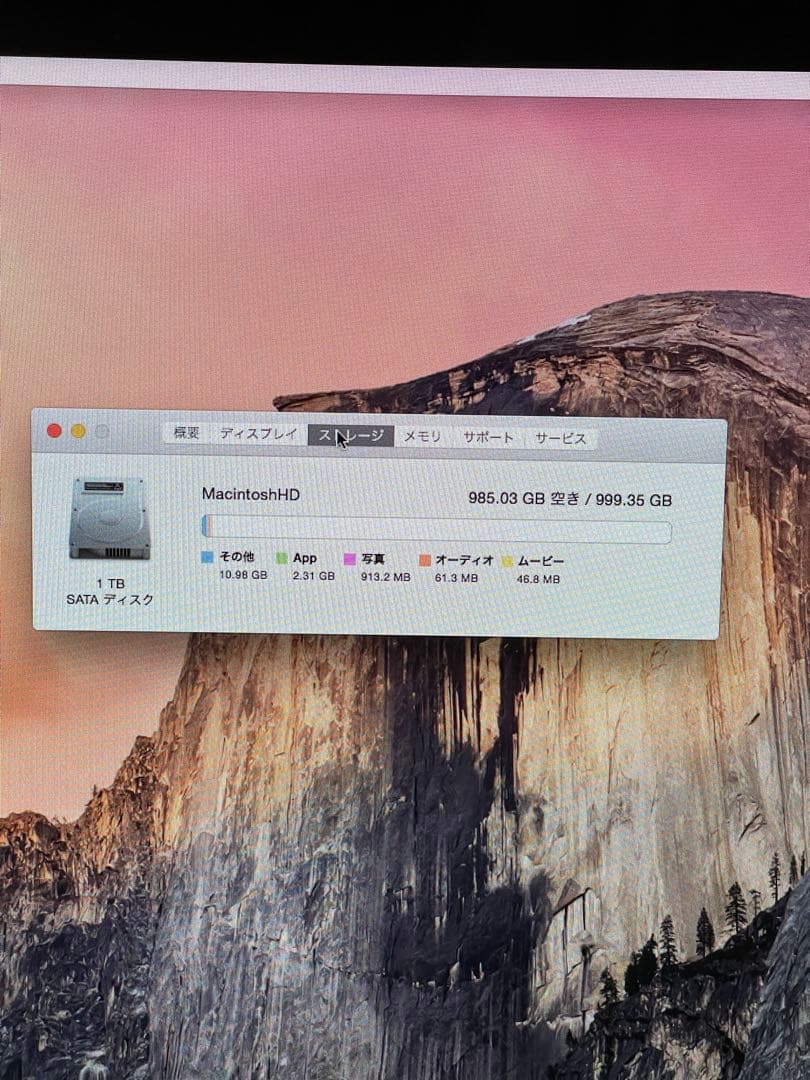Open the ディスプレイ tab

click(x=258, y=434)
